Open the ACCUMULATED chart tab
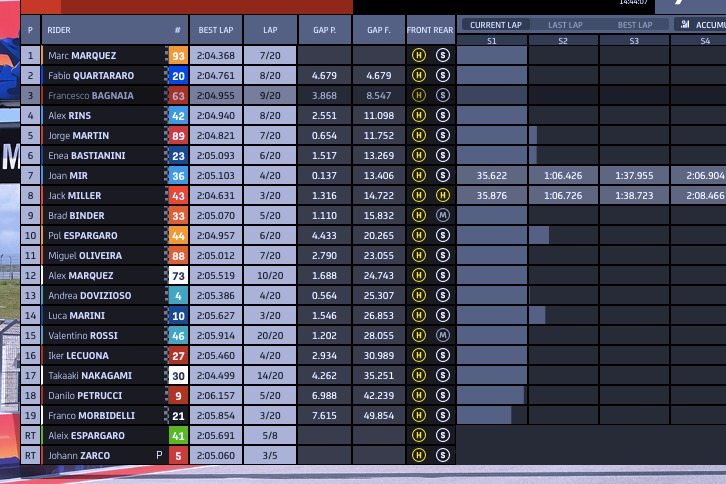Screen dimensions: 726x484 coord(701,25)
